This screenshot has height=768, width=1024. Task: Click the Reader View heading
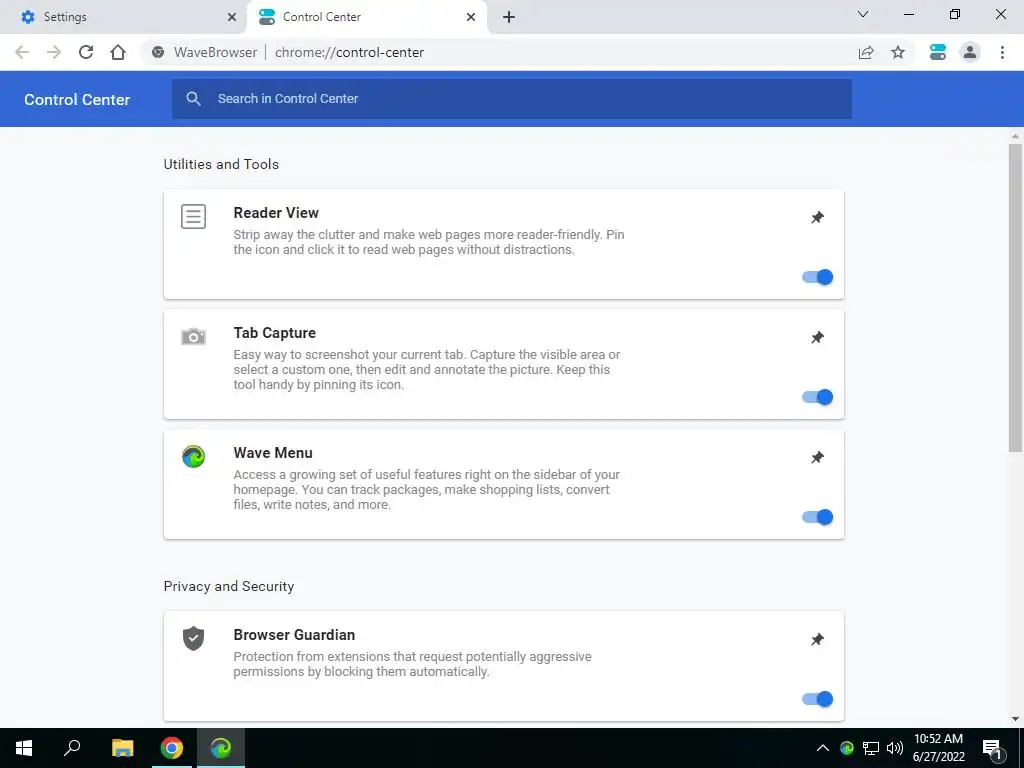point(276,213)
